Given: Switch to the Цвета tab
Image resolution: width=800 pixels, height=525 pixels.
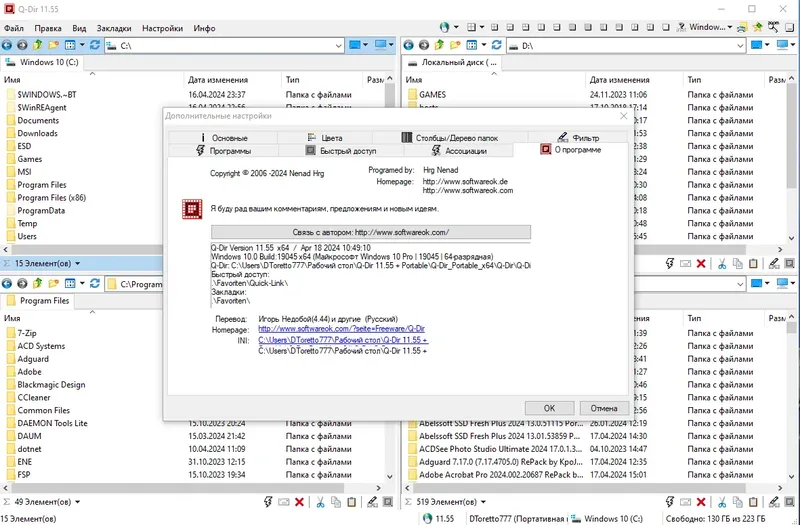Looking at the screenshot, I should point(325,138).
